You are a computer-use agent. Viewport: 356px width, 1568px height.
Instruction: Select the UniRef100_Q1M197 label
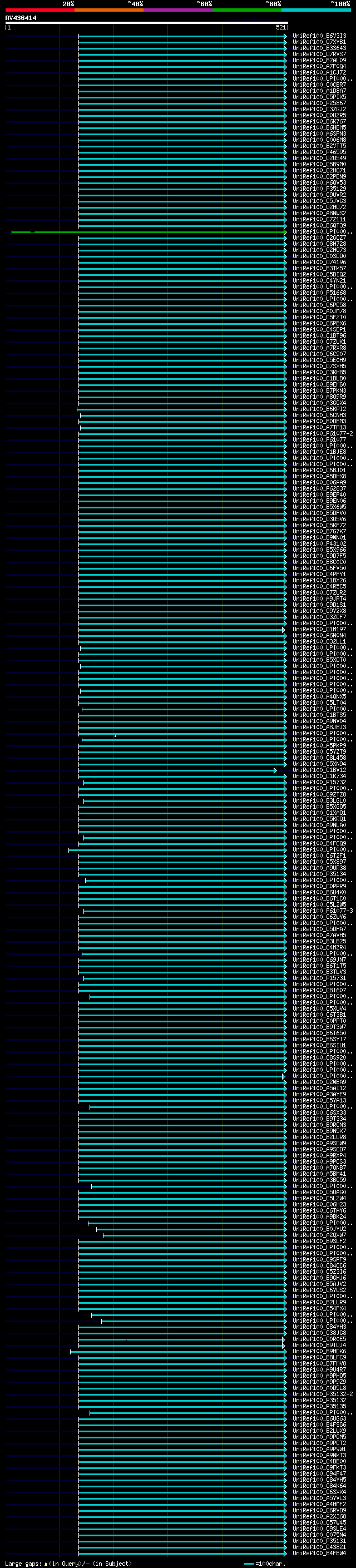pos(319,630)
